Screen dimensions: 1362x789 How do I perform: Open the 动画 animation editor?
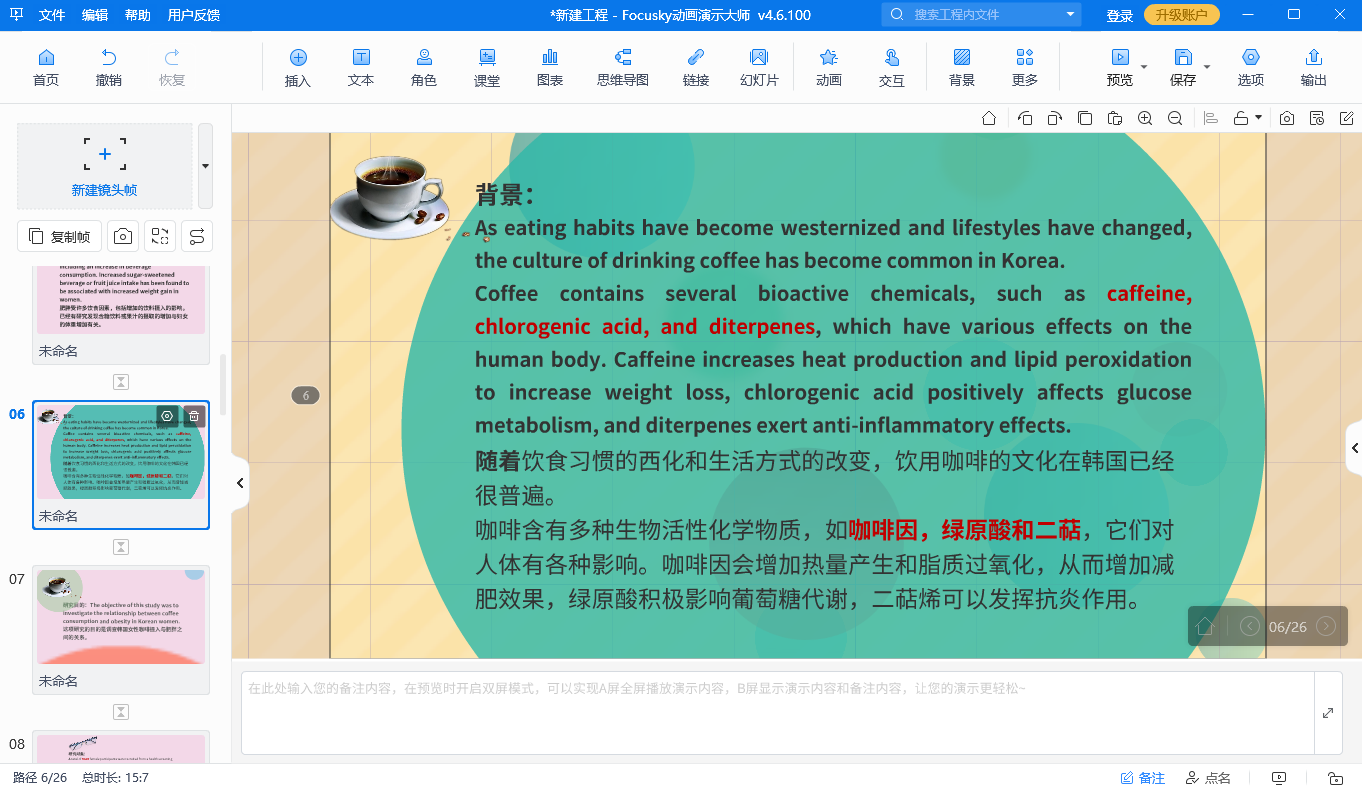pos(829,67)
